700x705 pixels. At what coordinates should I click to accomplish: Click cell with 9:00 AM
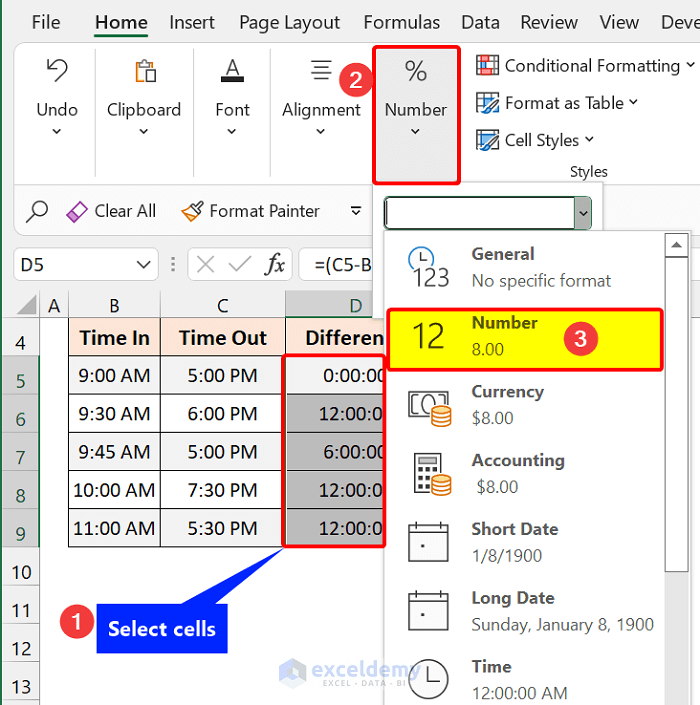coord(114,375)
